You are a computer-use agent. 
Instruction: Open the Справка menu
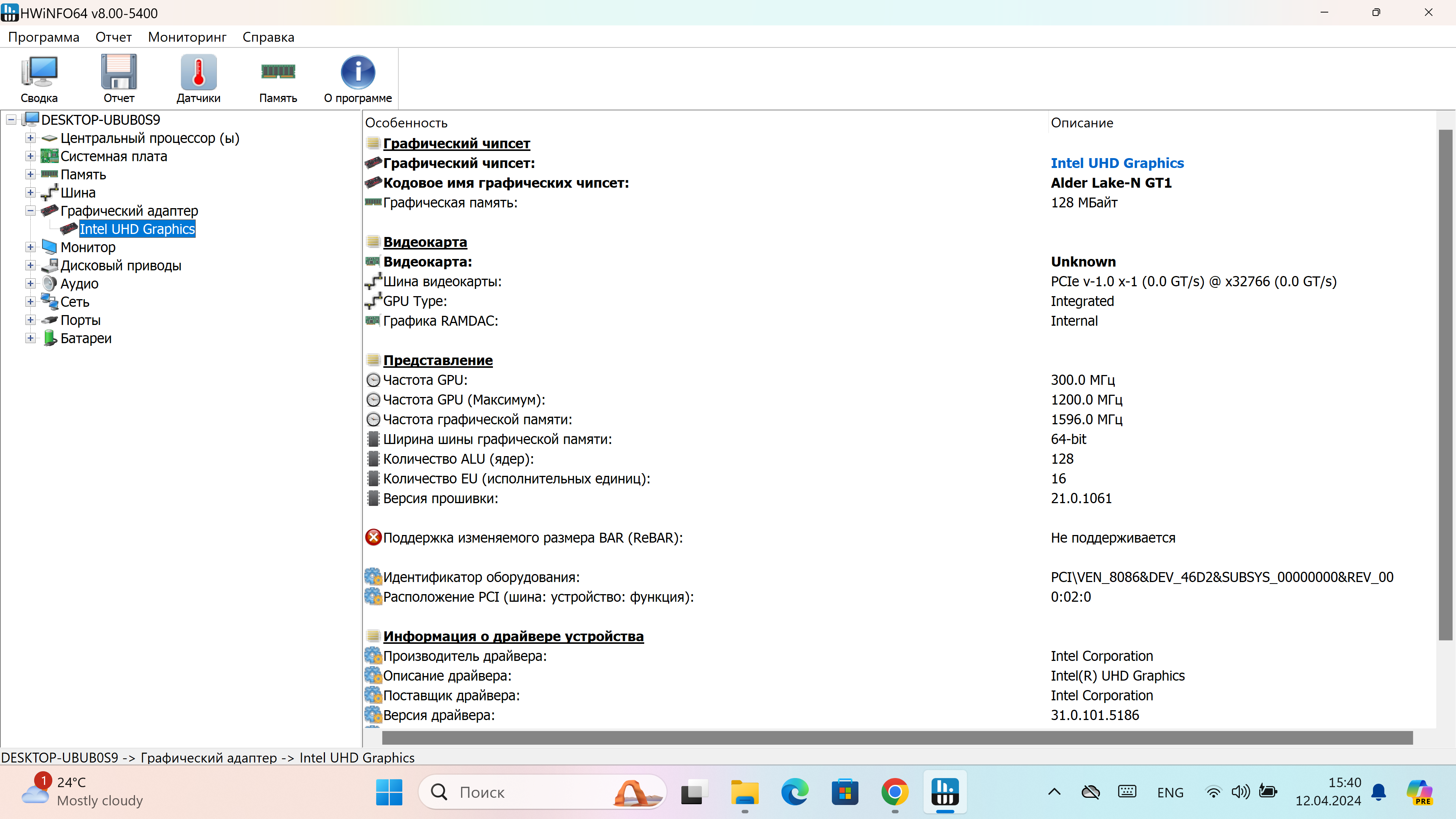(x=268, y=37)
